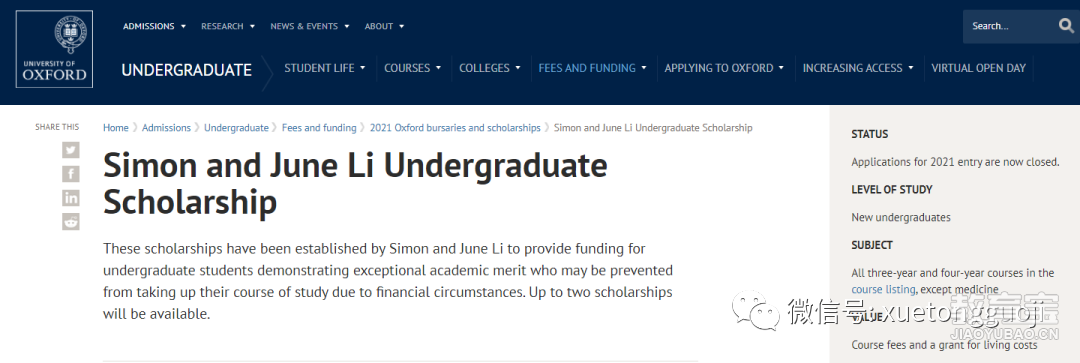Open the News & Events dropdown
This screenshot has width=1080, height=363.
point(310,26)
